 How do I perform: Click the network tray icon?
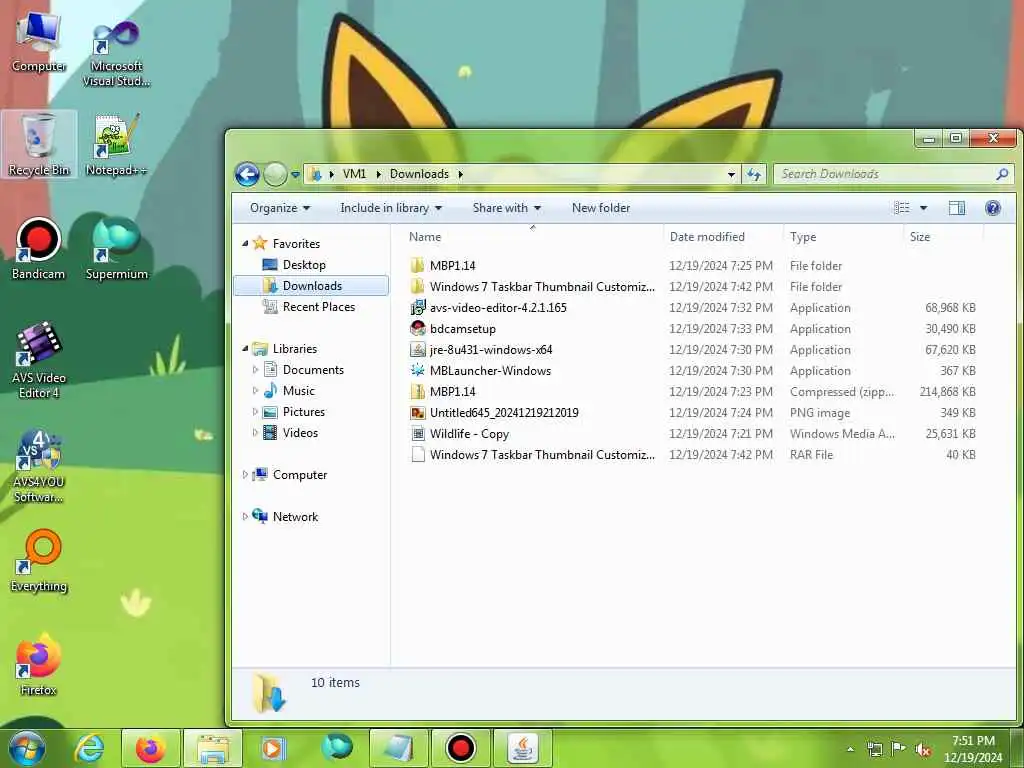[874, 749]
